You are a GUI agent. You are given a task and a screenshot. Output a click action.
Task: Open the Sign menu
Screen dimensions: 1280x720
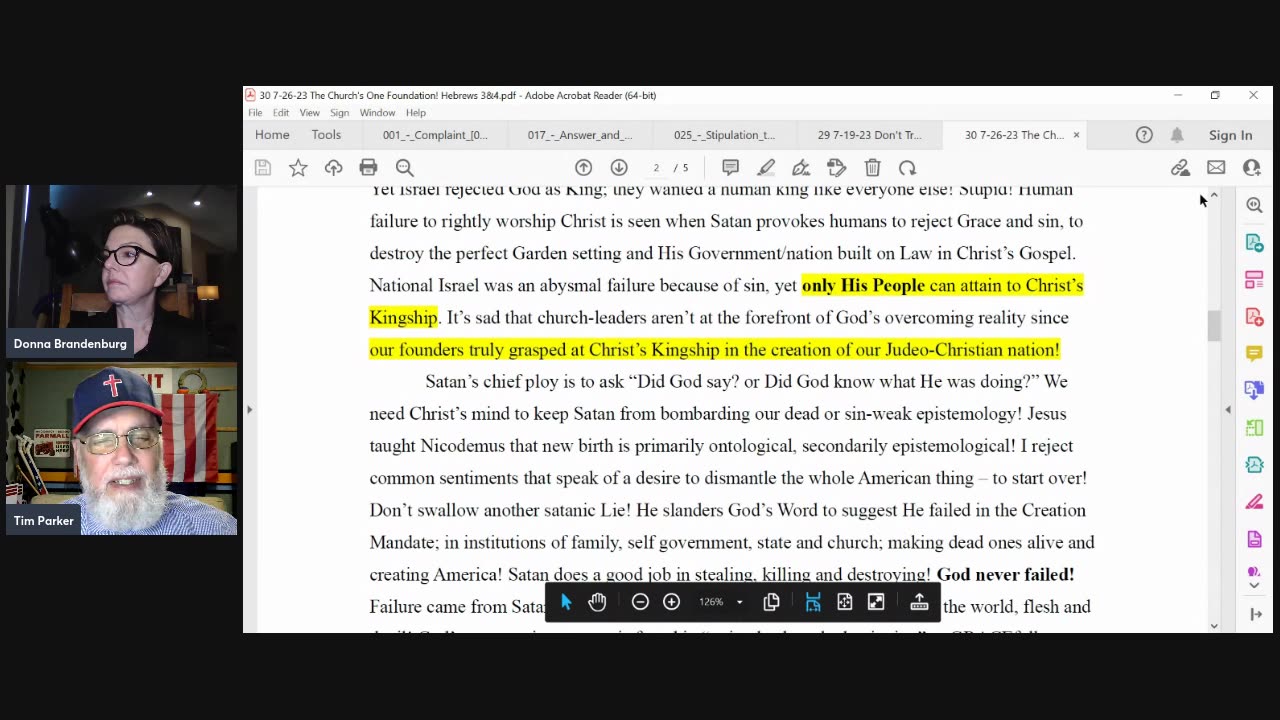point(340,113)
